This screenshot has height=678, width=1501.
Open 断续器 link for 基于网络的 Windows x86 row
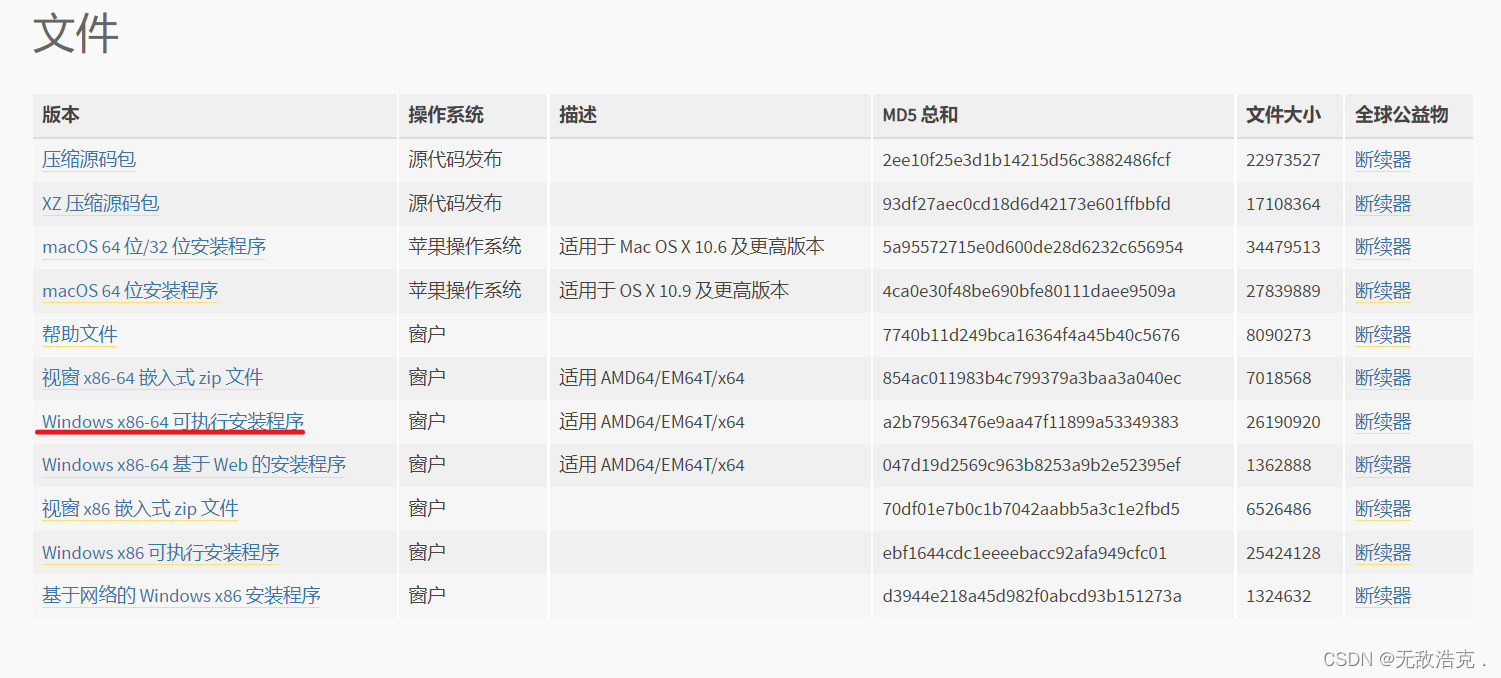point(1383,595)
